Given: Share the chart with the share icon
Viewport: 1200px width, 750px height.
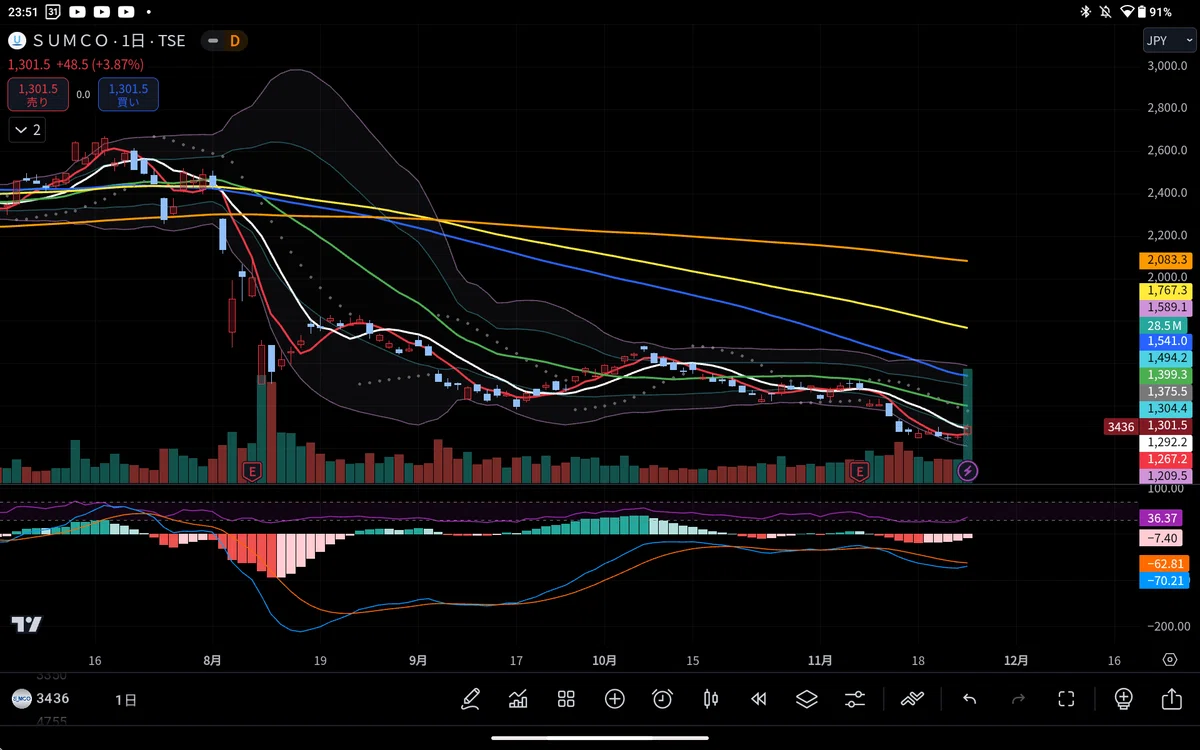Looking at the screenshot, I should pos(1171,699).
